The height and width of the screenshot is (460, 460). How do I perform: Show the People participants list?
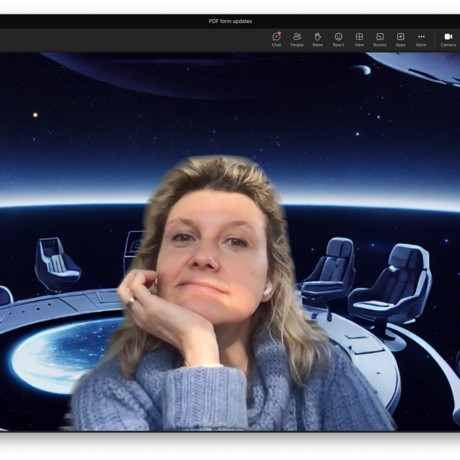pos(297,36)
